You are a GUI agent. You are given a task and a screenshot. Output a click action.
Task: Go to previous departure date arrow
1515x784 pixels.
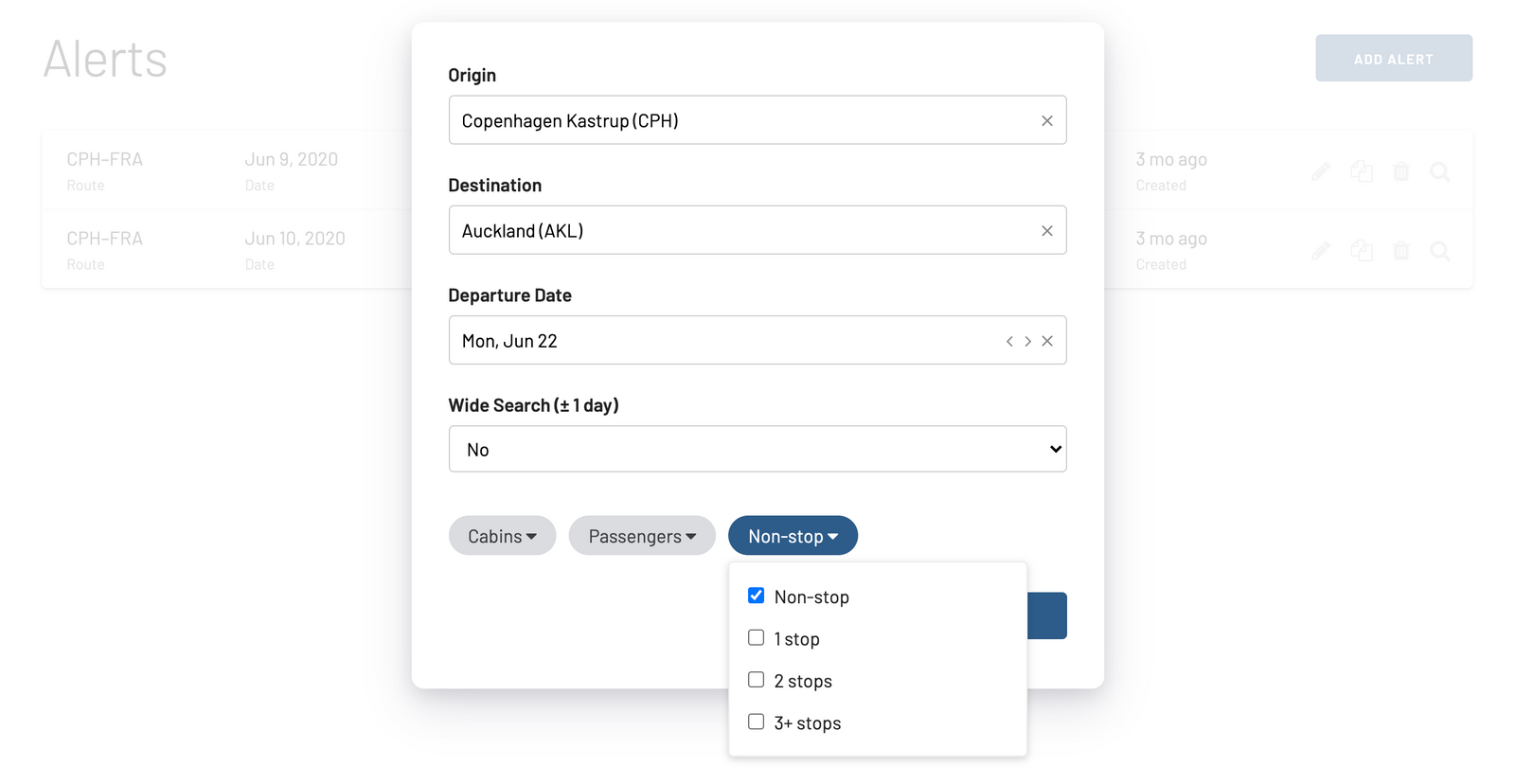(x=1009, y=341)
